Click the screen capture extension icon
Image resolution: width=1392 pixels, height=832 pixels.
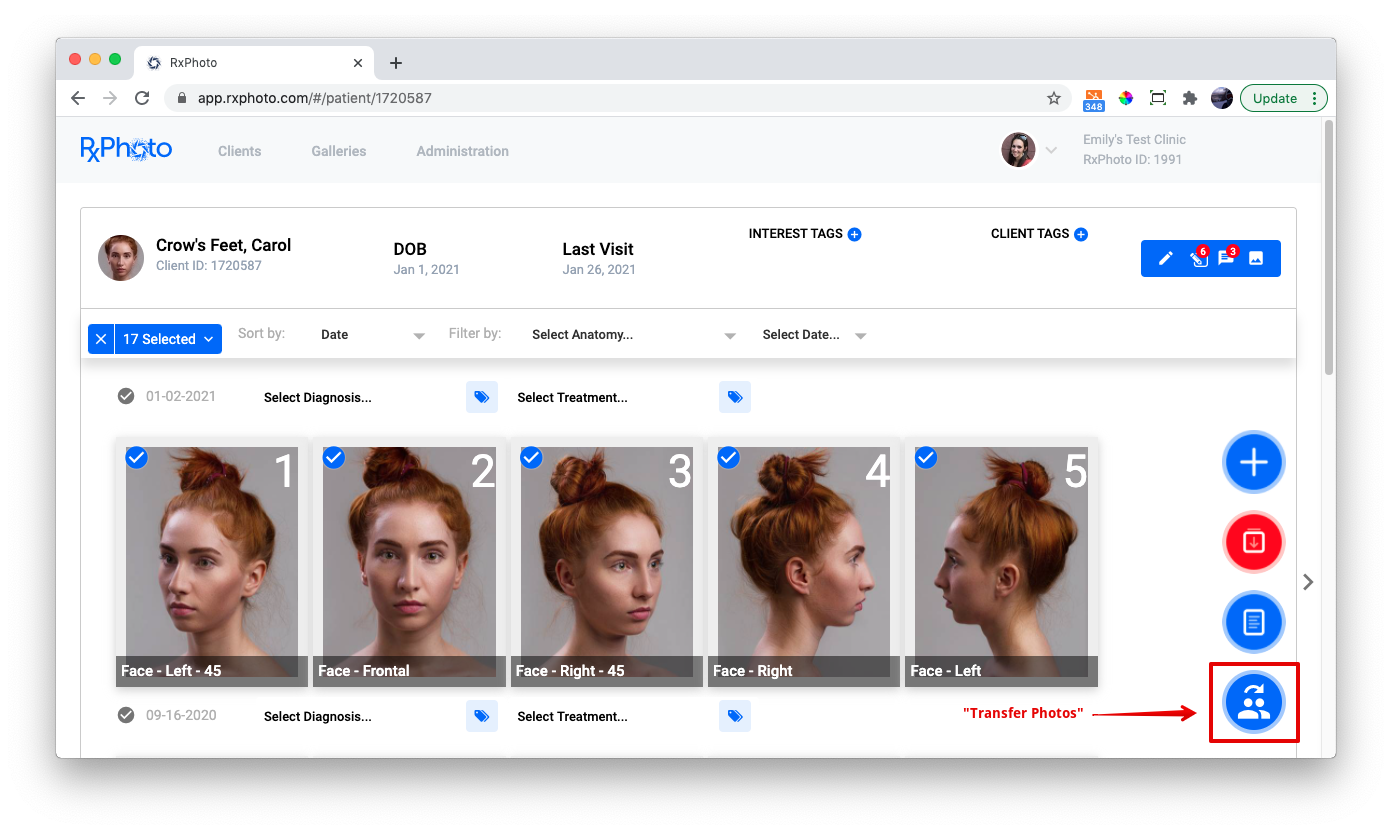[x=1158, y=98]
